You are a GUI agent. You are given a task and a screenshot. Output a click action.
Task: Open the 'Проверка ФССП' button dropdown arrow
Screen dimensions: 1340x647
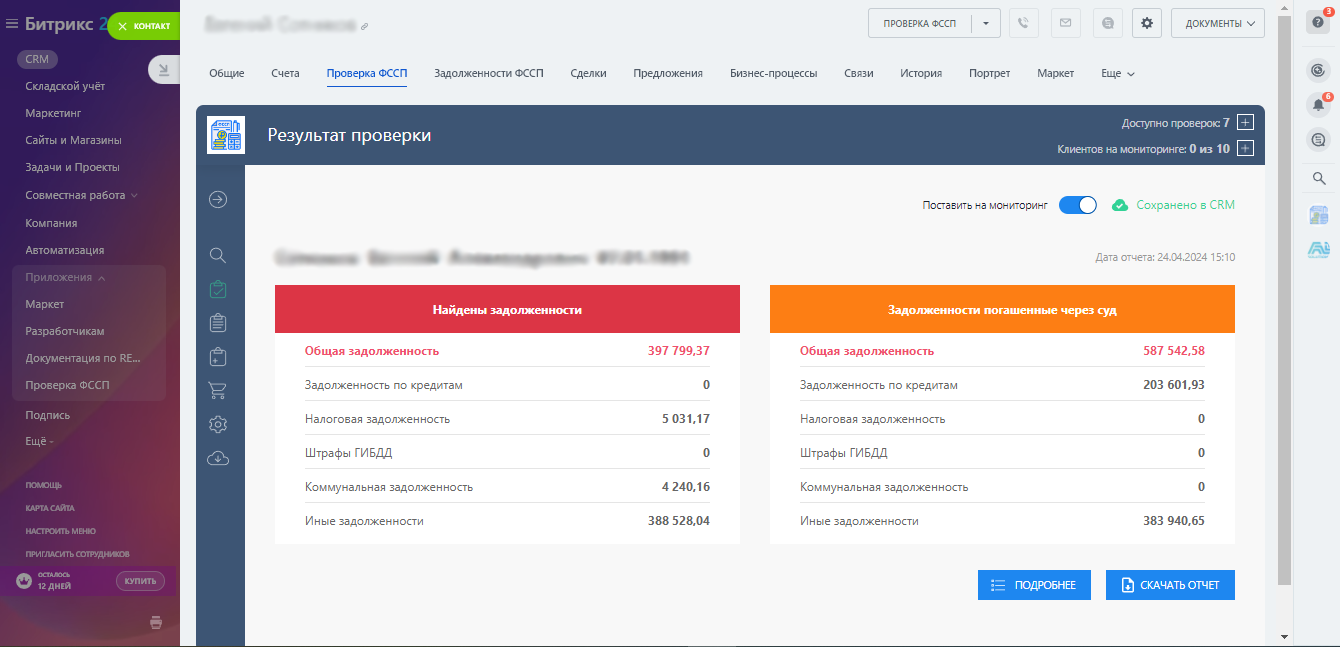[x=986, y=23]
